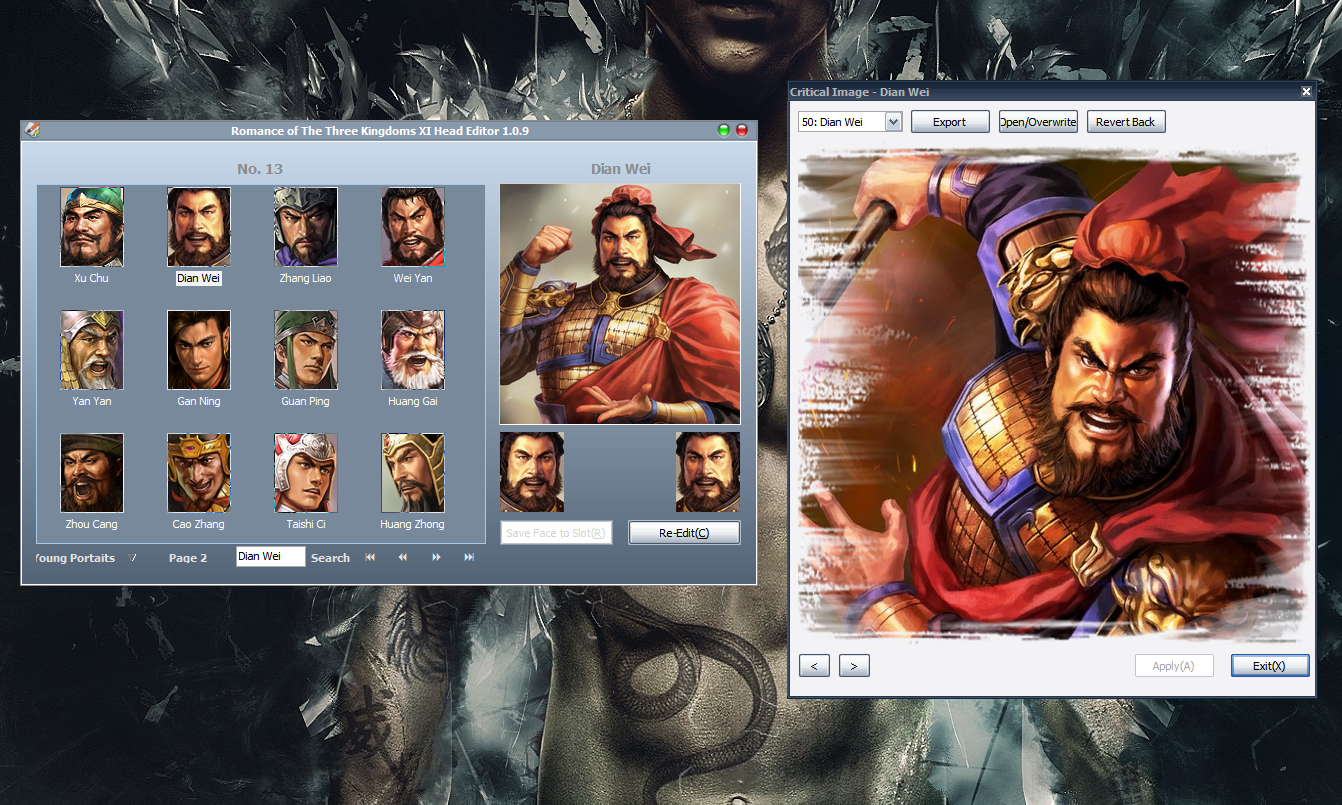Click Save Face to Slot(R) button
The height and width of the screenshot is (805, 1342).
pos(556,533)
